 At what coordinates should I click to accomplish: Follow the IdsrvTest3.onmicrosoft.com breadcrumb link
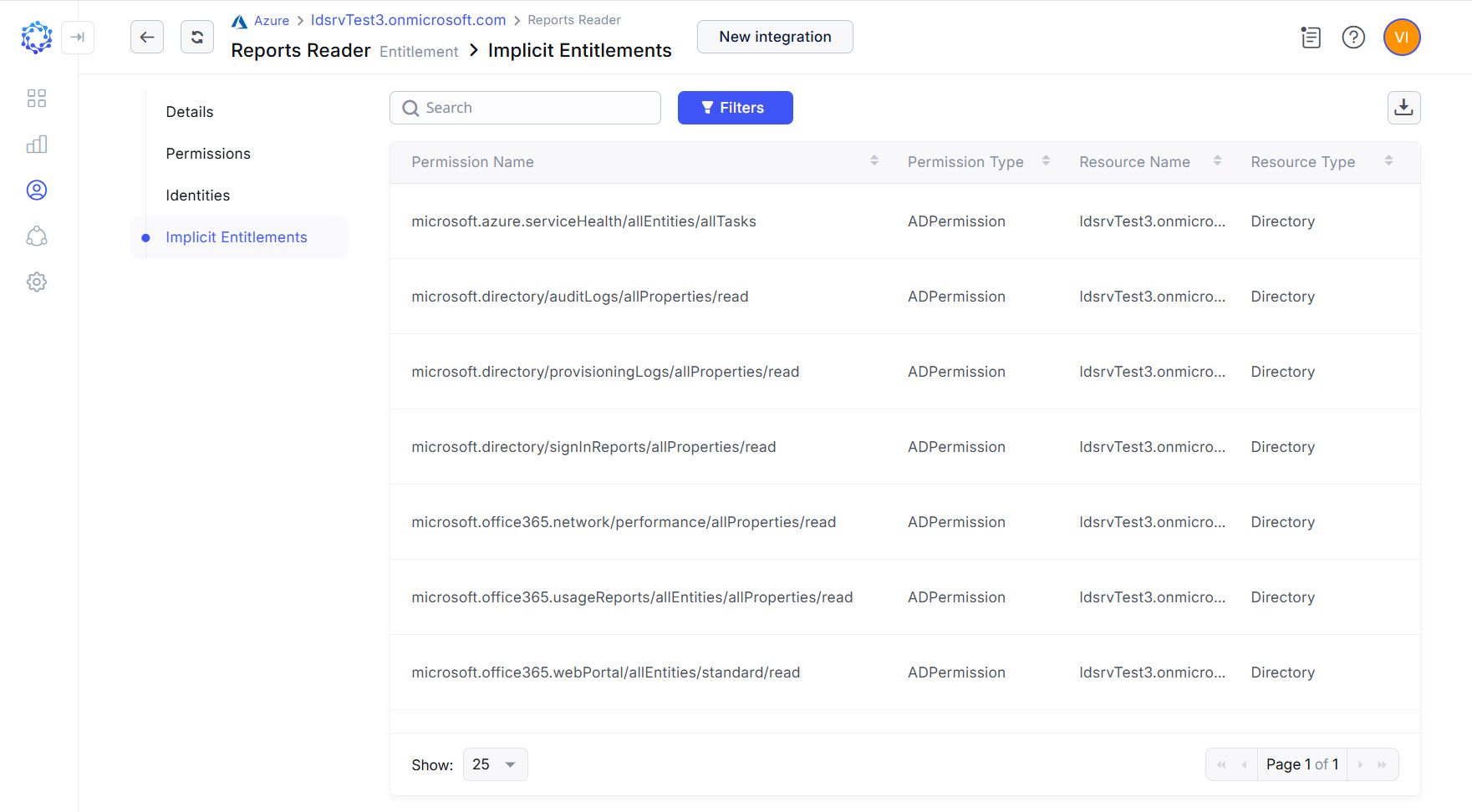408,20
